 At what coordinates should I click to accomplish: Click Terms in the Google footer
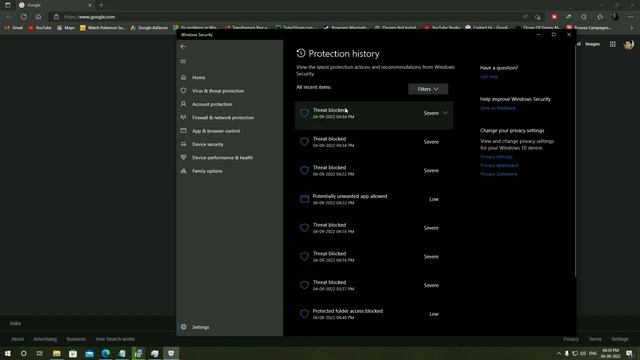pos(595,339)
